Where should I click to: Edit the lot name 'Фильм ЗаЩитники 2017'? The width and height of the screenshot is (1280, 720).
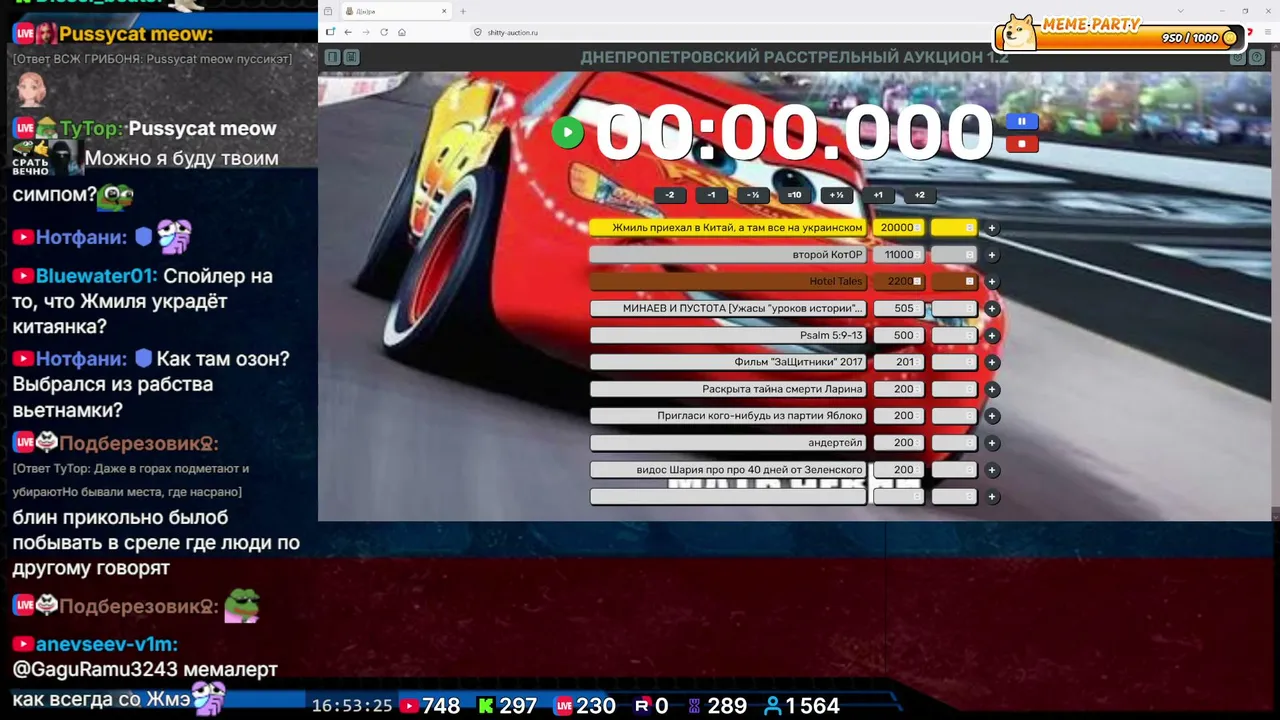pos(728,362)
